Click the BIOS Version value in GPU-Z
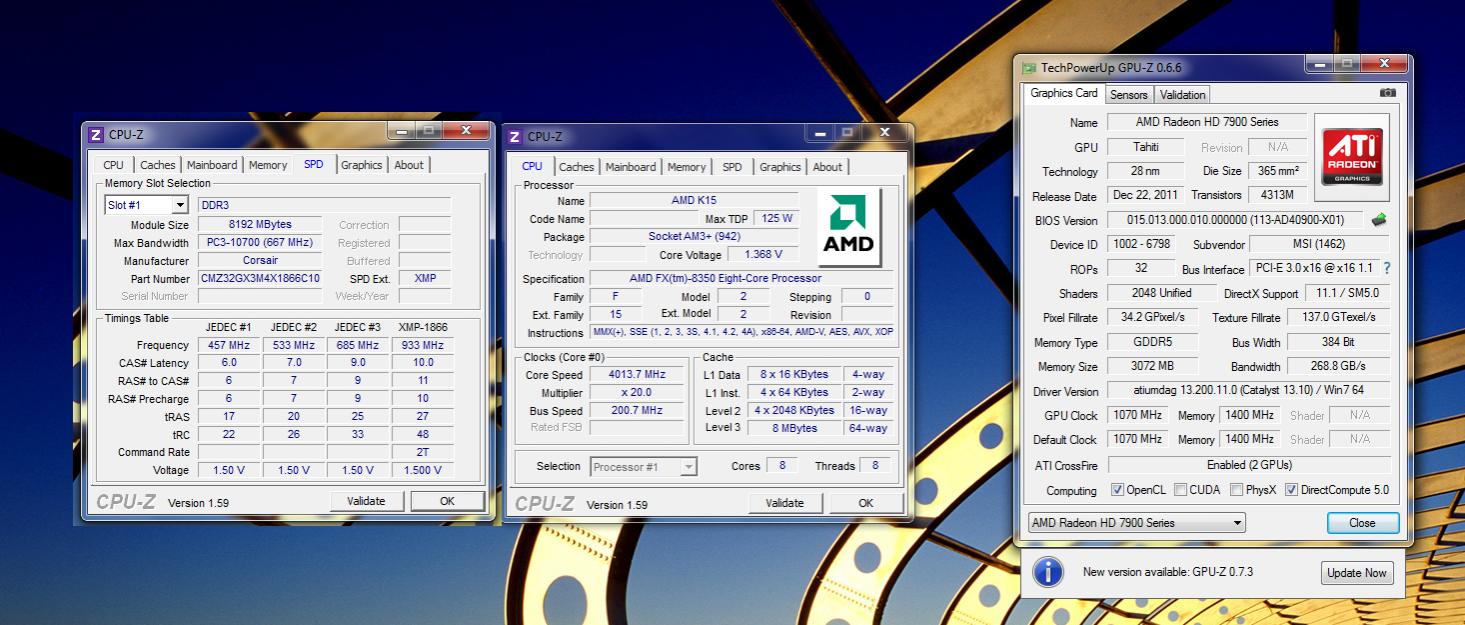 (x=1235, y=220)
